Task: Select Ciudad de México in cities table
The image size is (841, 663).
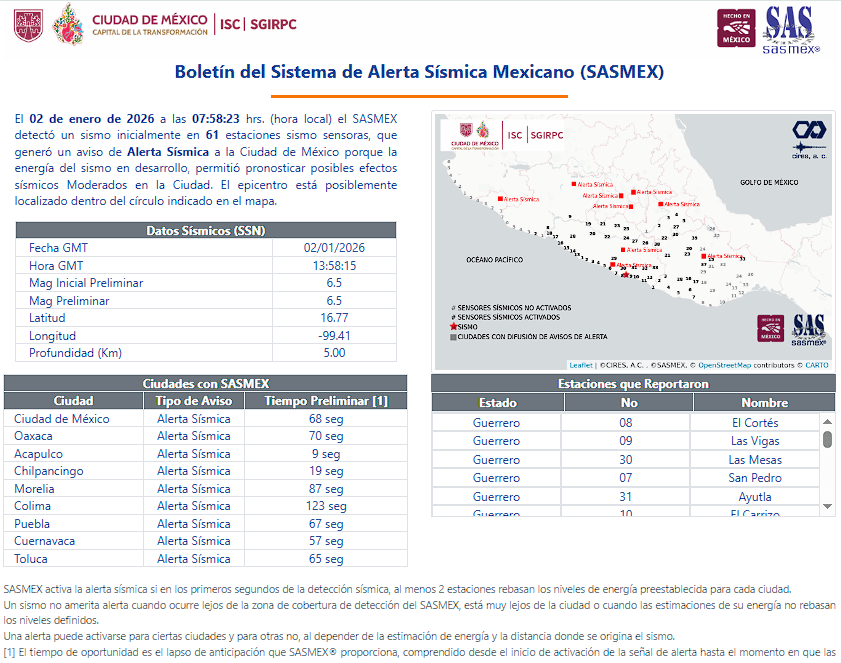Action: point(62,419)
